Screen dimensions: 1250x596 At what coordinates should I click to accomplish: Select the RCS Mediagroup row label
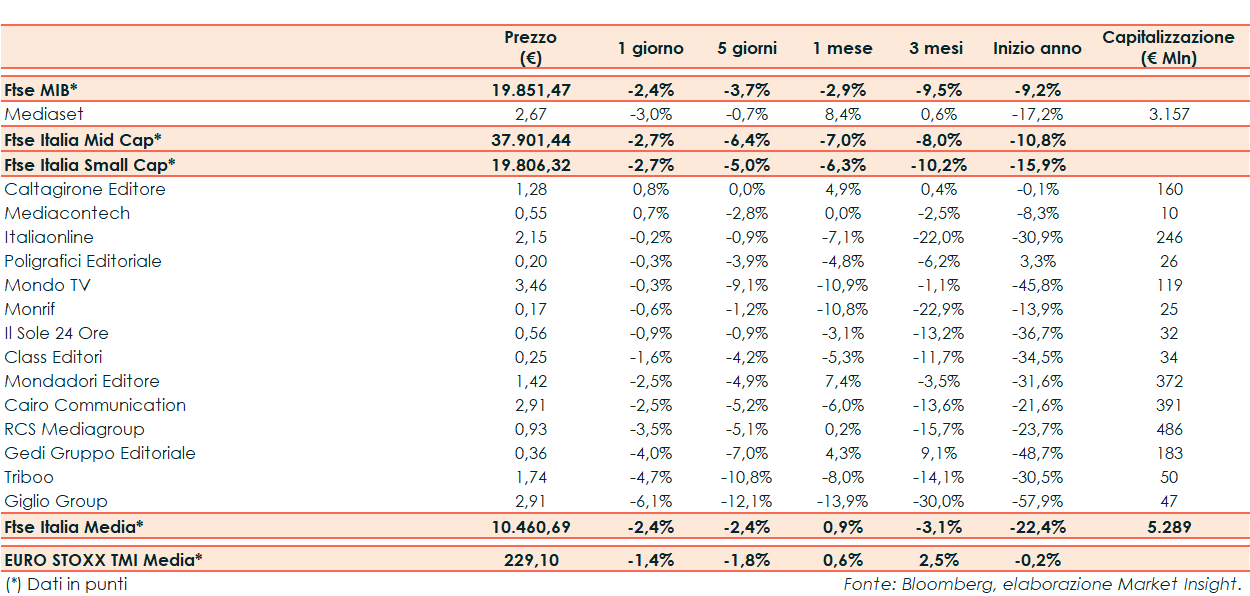click(74, 429)
